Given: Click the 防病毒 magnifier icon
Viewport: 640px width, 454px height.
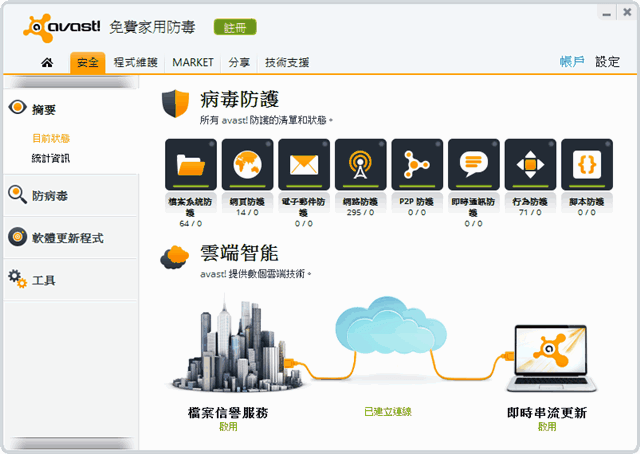Looking at the screenshot, I should (17, 194).
